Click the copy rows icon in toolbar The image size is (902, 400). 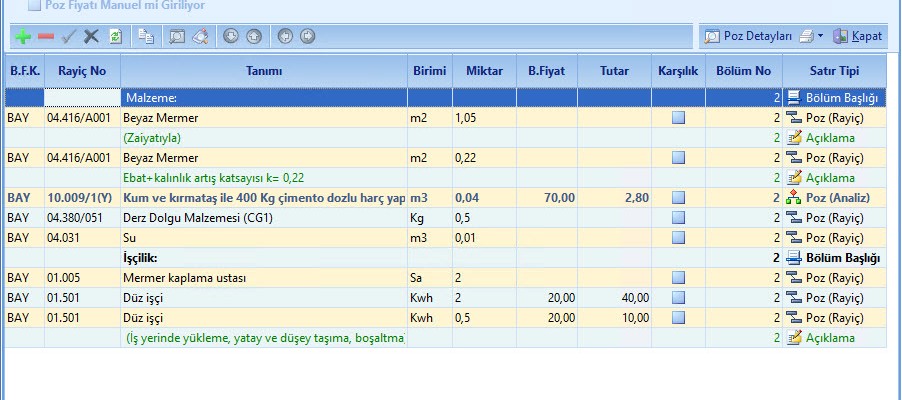point(146,36)
